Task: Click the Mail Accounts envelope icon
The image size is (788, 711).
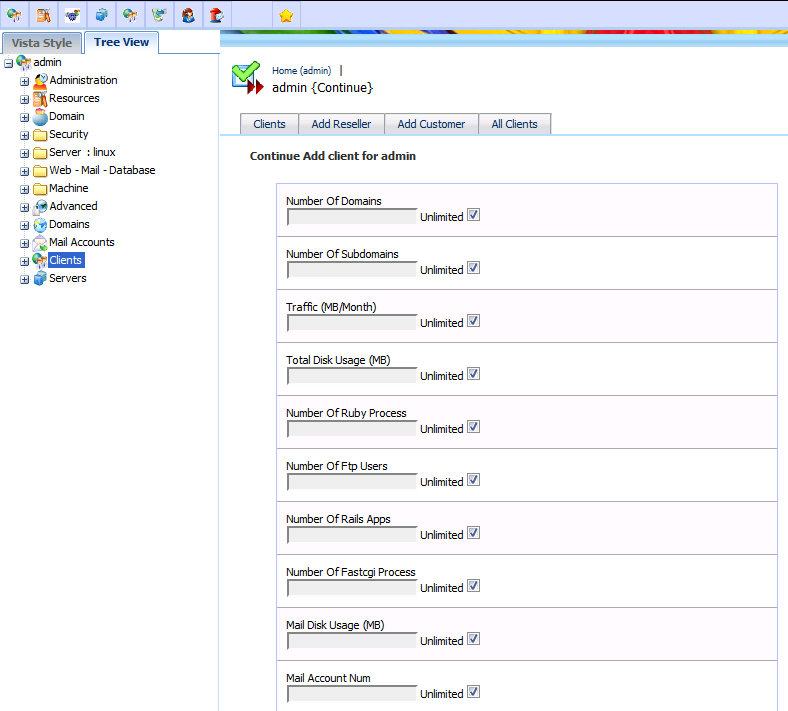Action: [40, 243]
